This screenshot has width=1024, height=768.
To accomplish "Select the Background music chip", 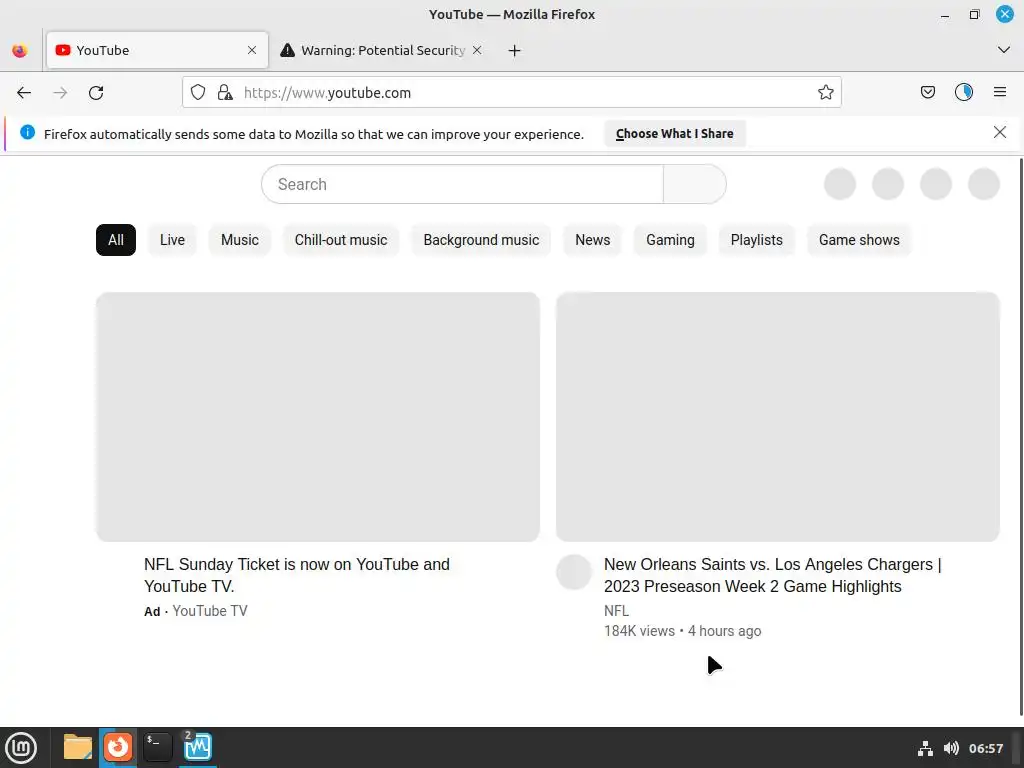I will 481,240.
